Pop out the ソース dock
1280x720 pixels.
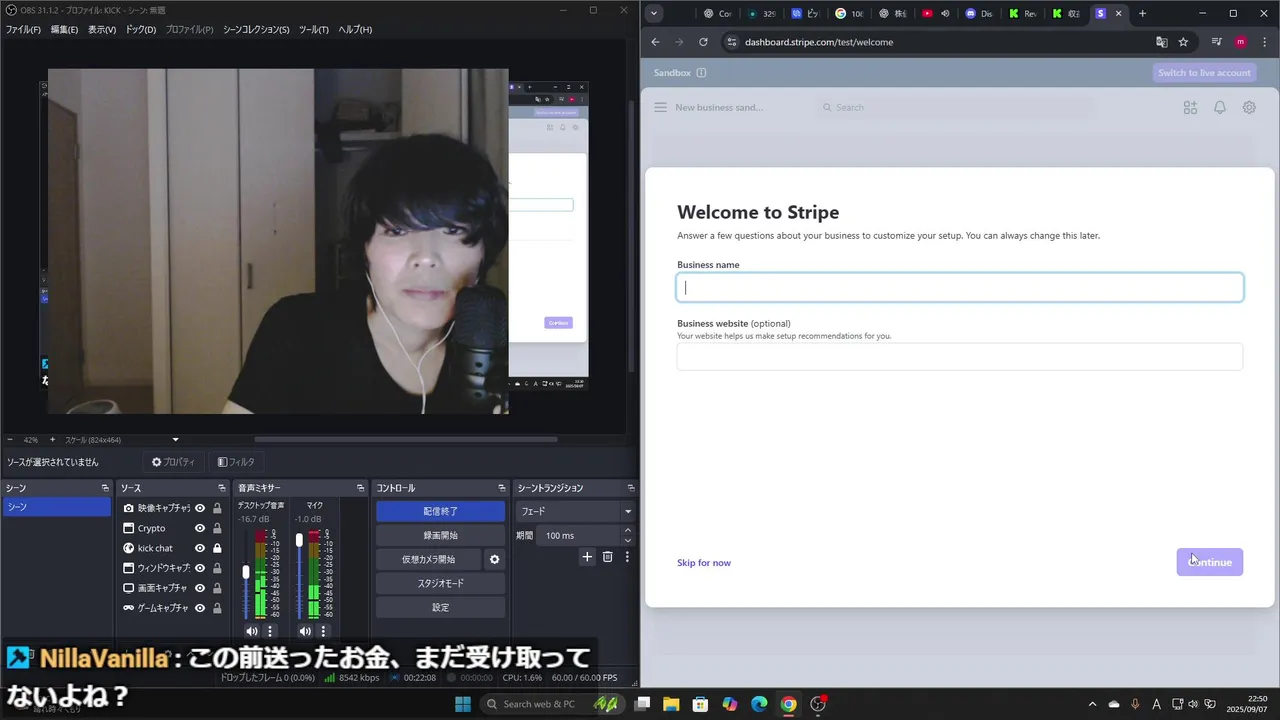tap(224, 488)
